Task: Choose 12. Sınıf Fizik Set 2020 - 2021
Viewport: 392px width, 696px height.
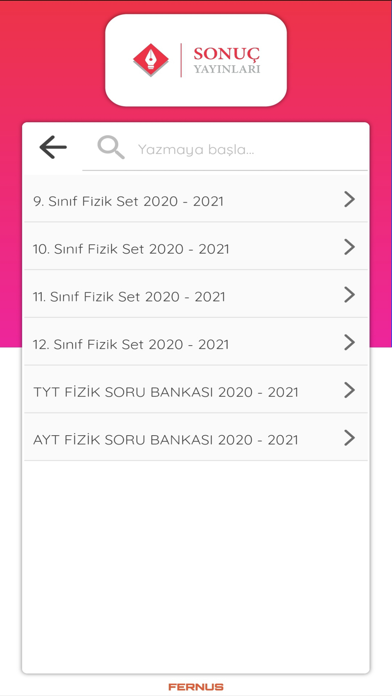Action: tap(196, 342)
